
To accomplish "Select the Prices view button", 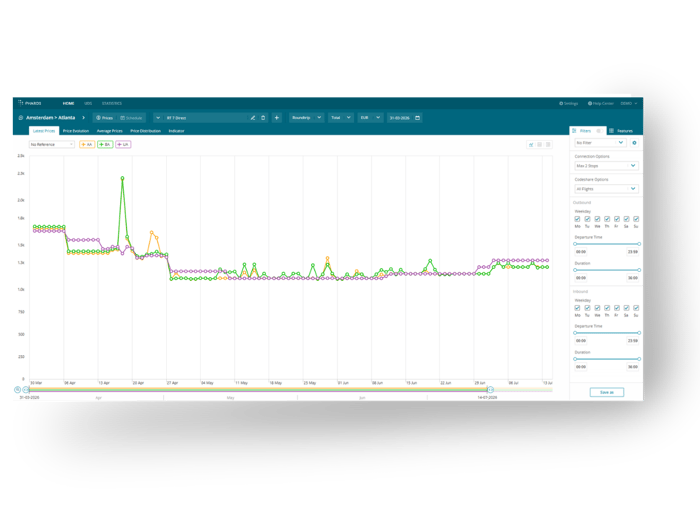I will (x=104, y=118).
